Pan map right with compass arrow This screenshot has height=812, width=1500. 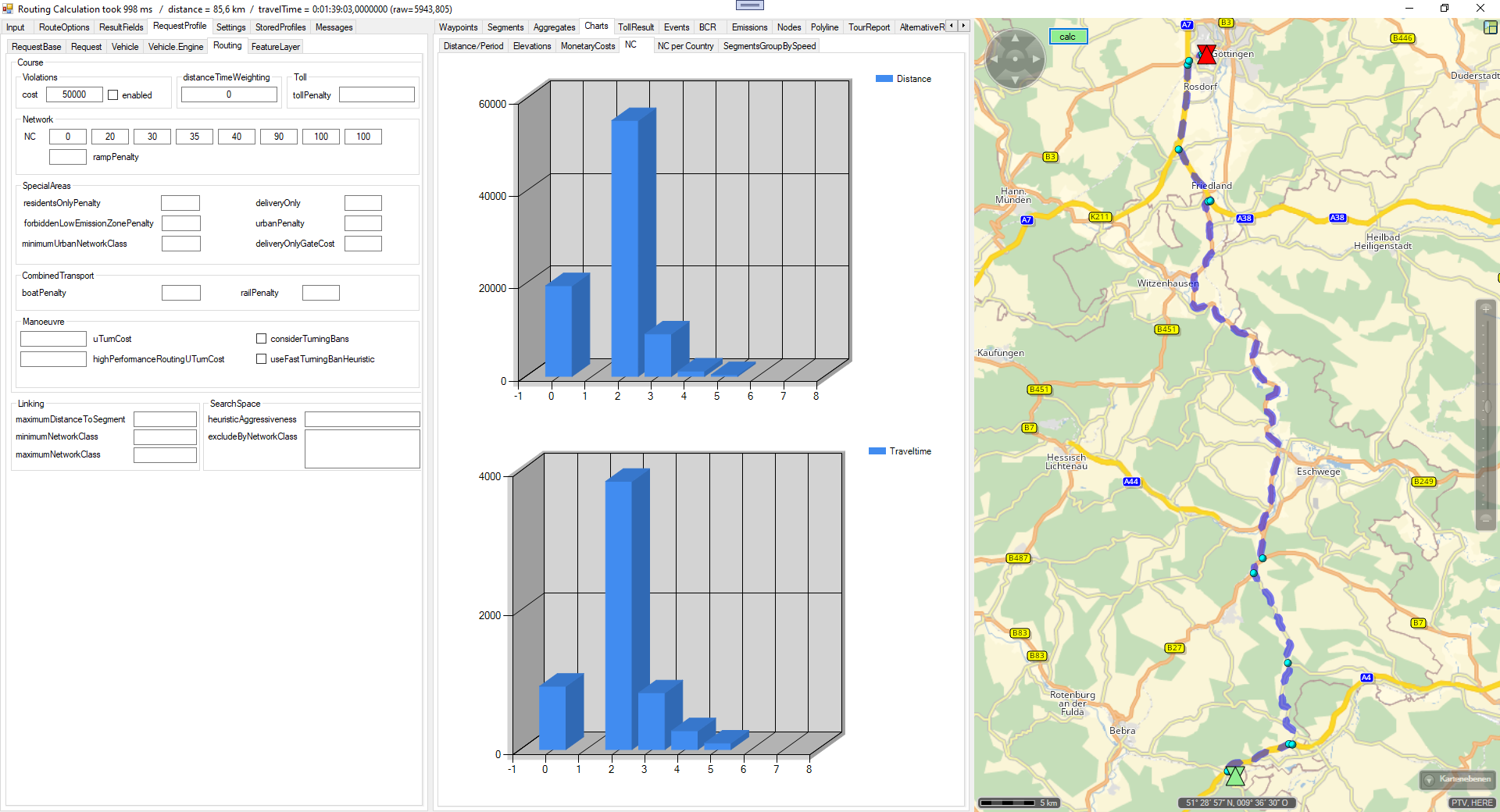(x=1037, y=59)
